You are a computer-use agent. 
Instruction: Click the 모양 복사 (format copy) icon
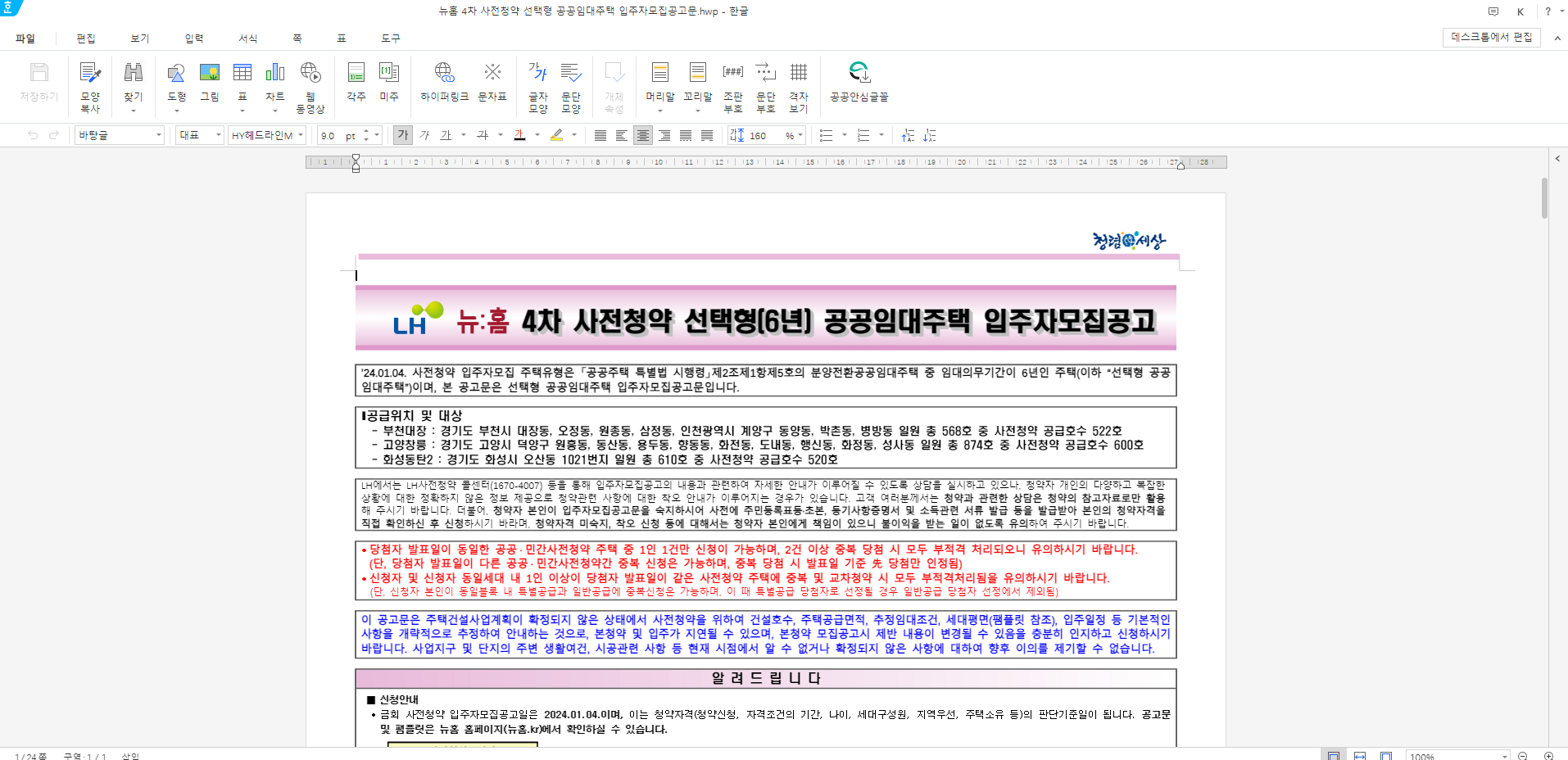point(90,86)
